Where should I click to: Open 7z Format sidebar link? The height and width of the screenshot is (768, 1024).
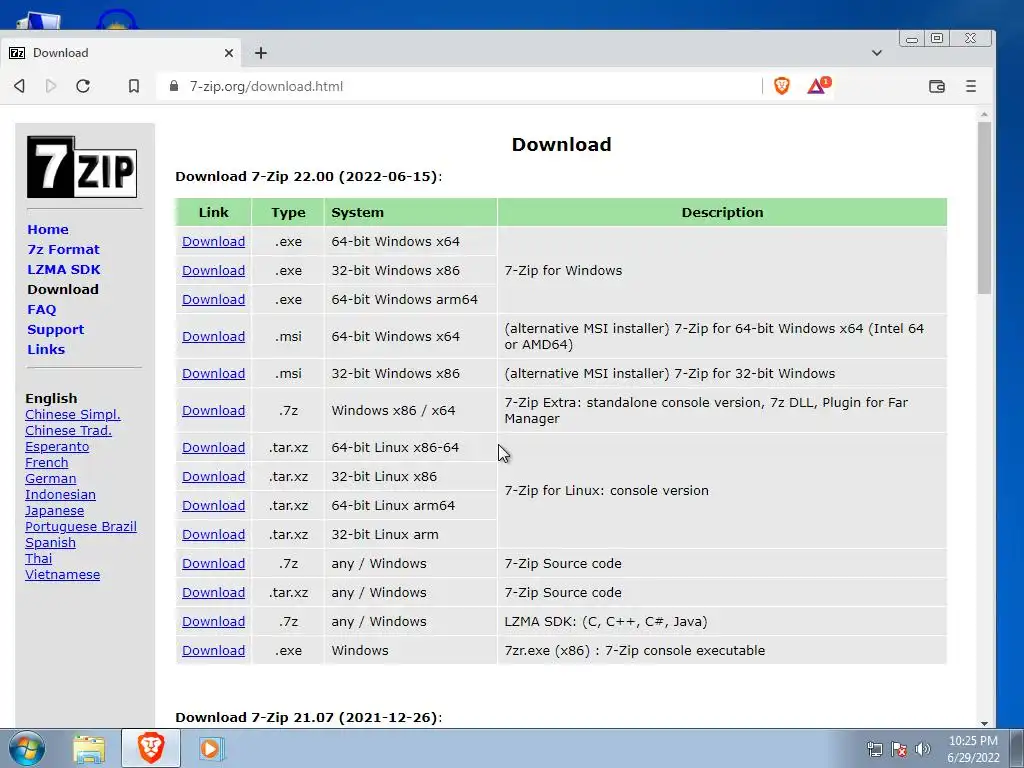click(63, 249)
